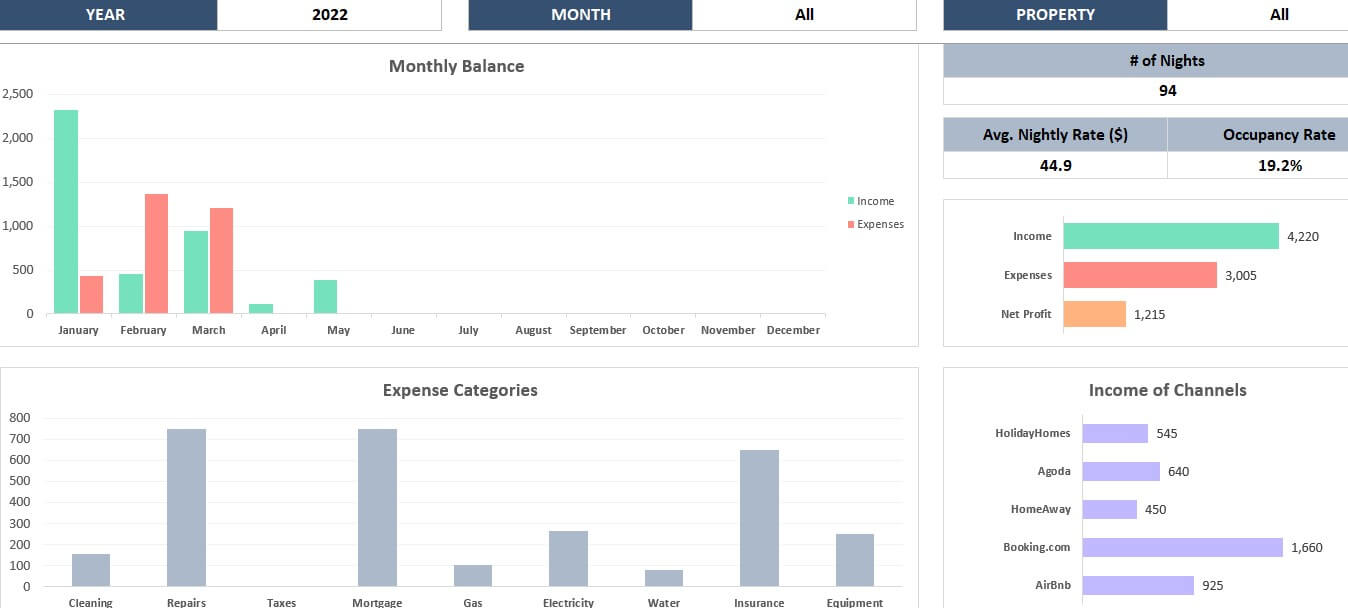Select April's green income bar
Image resolution: width=1348 pixels, height=608 pixels.
coord(261,308)
